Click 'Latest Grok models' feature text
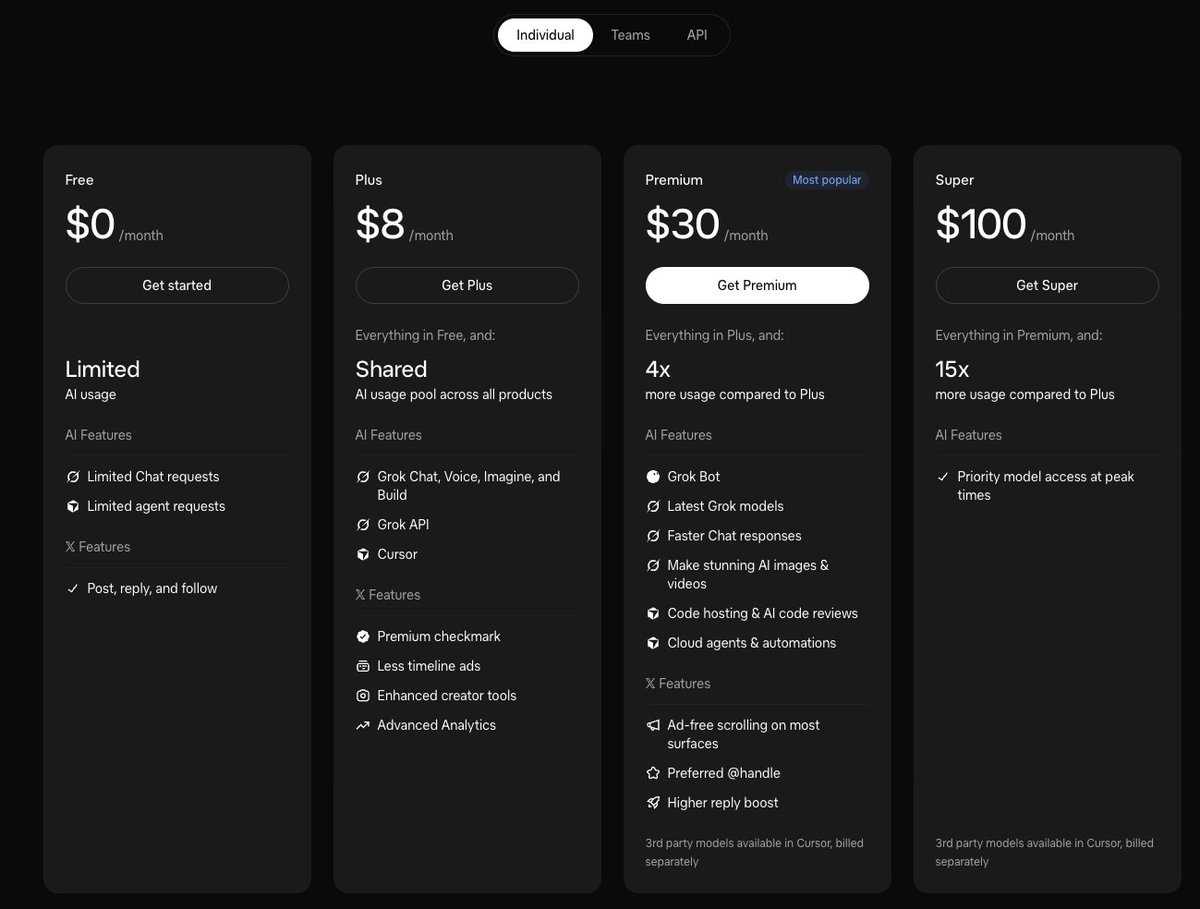 coord(726,506)
